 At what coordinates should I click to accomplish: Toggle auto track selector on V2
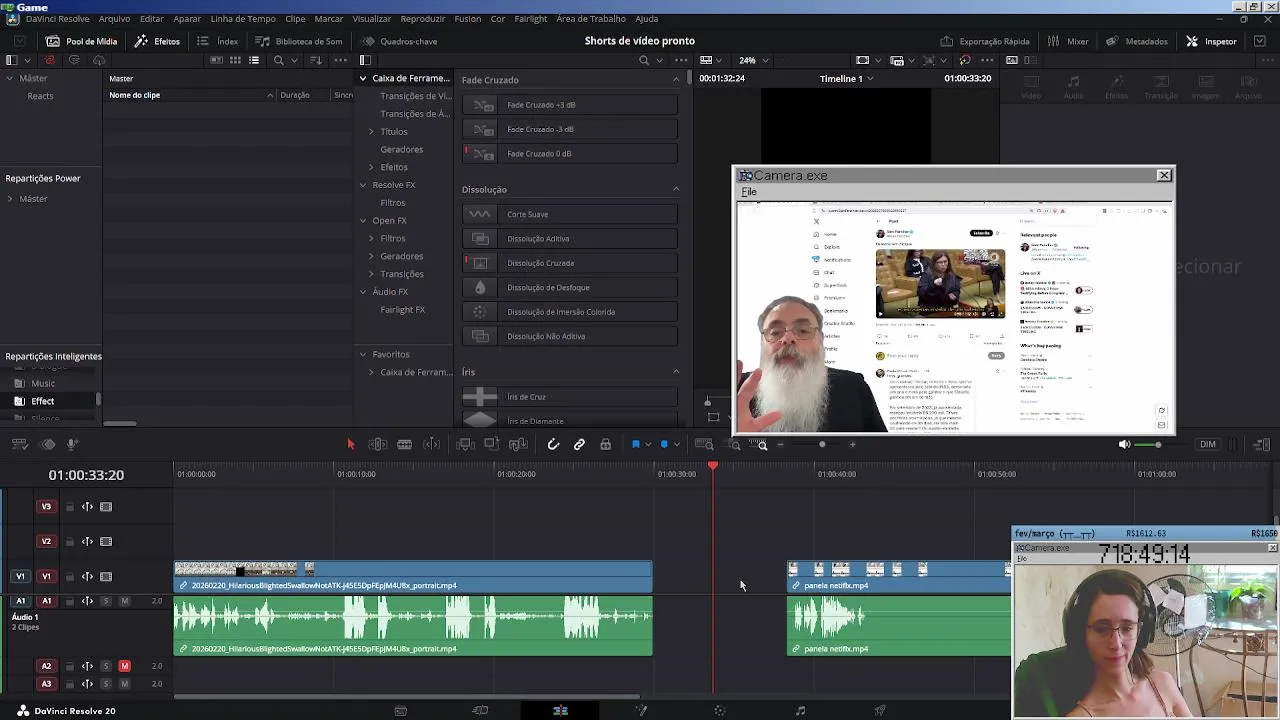(x=87, y=542)
